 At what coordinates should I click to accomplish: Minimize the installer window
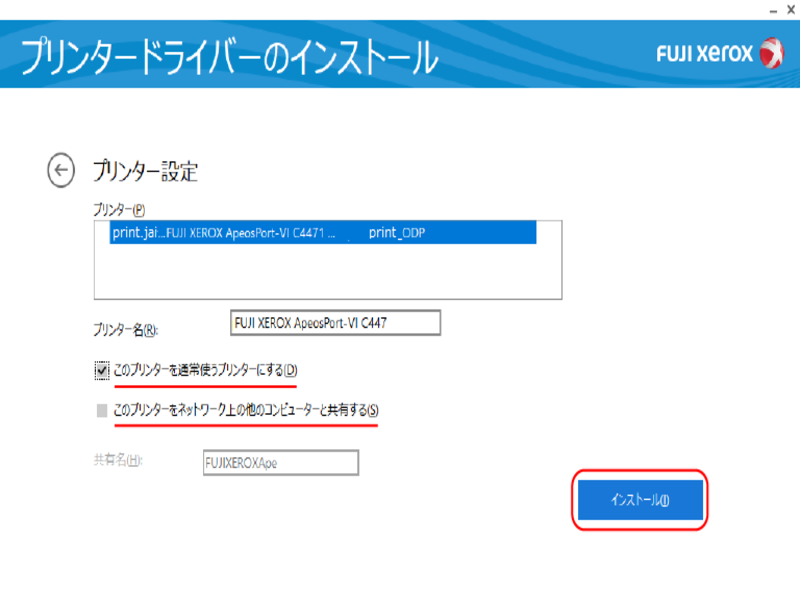[773, 10]
